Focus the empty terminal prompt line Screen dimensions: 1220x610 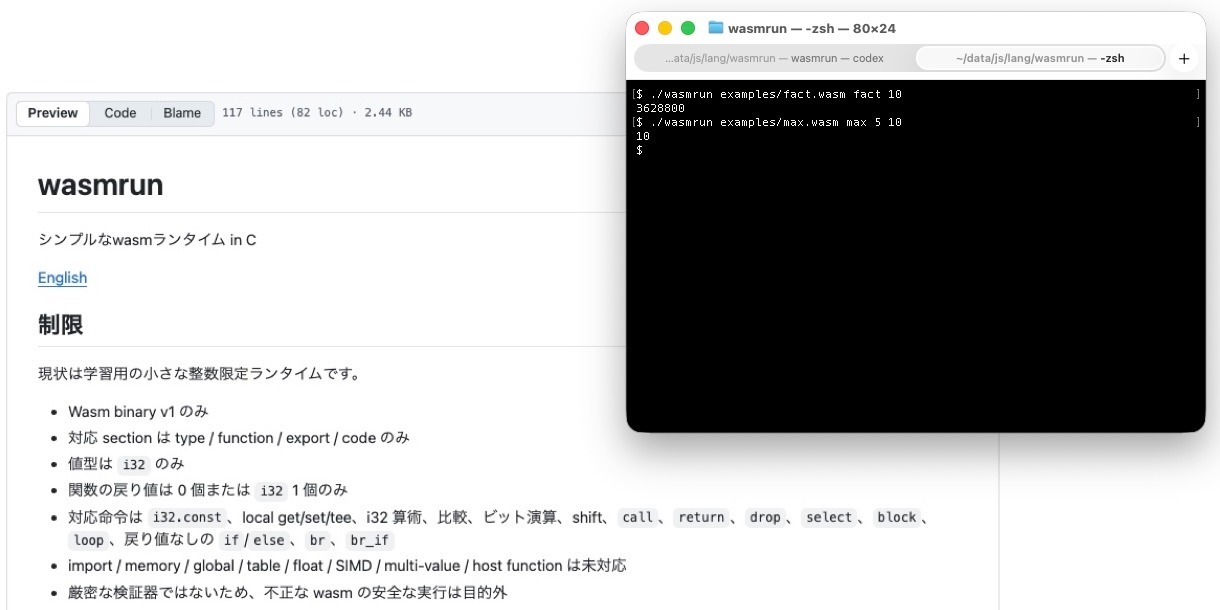[700, 150]
